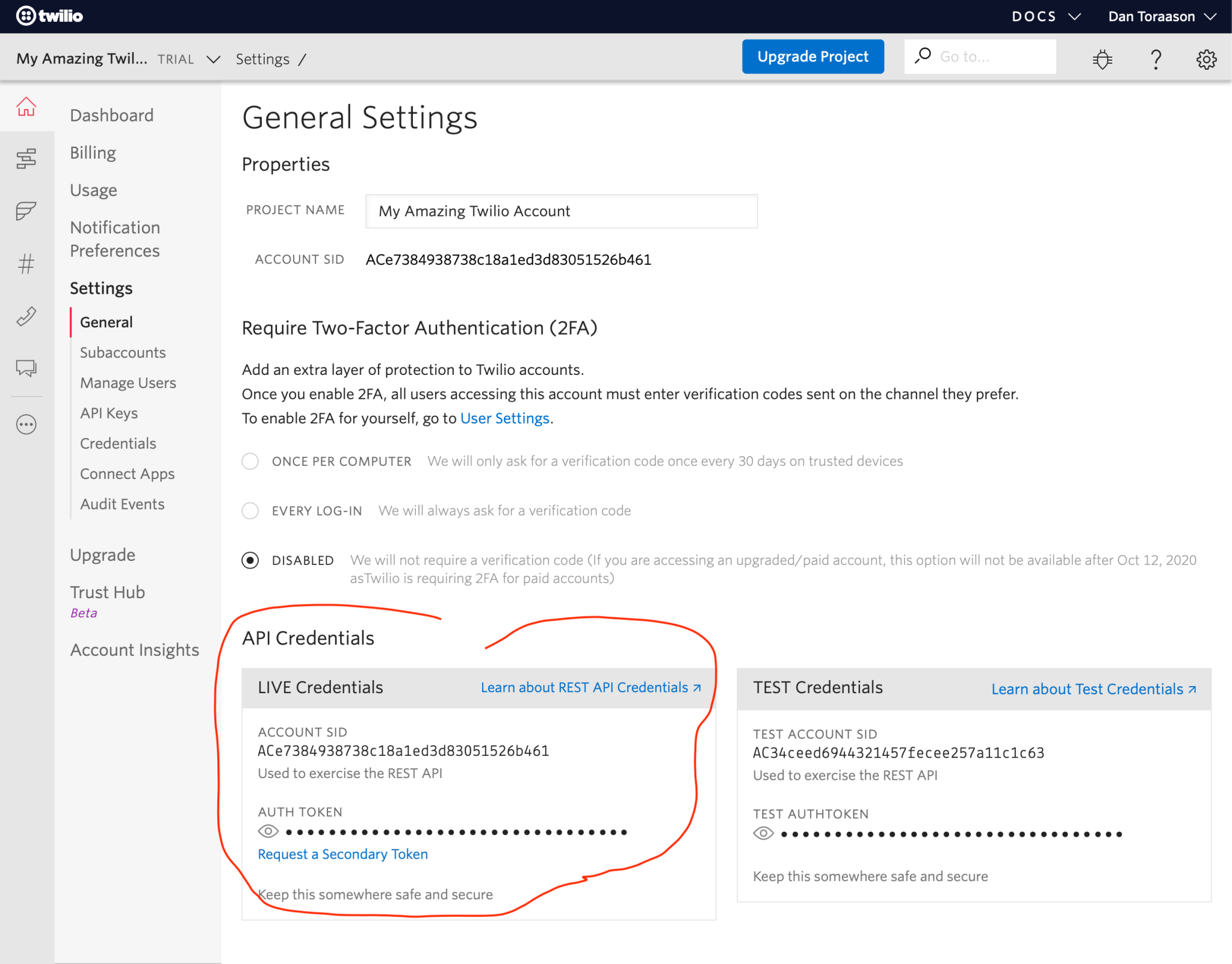
Task: Focus the Go to search box
Action: pos(980,57)
